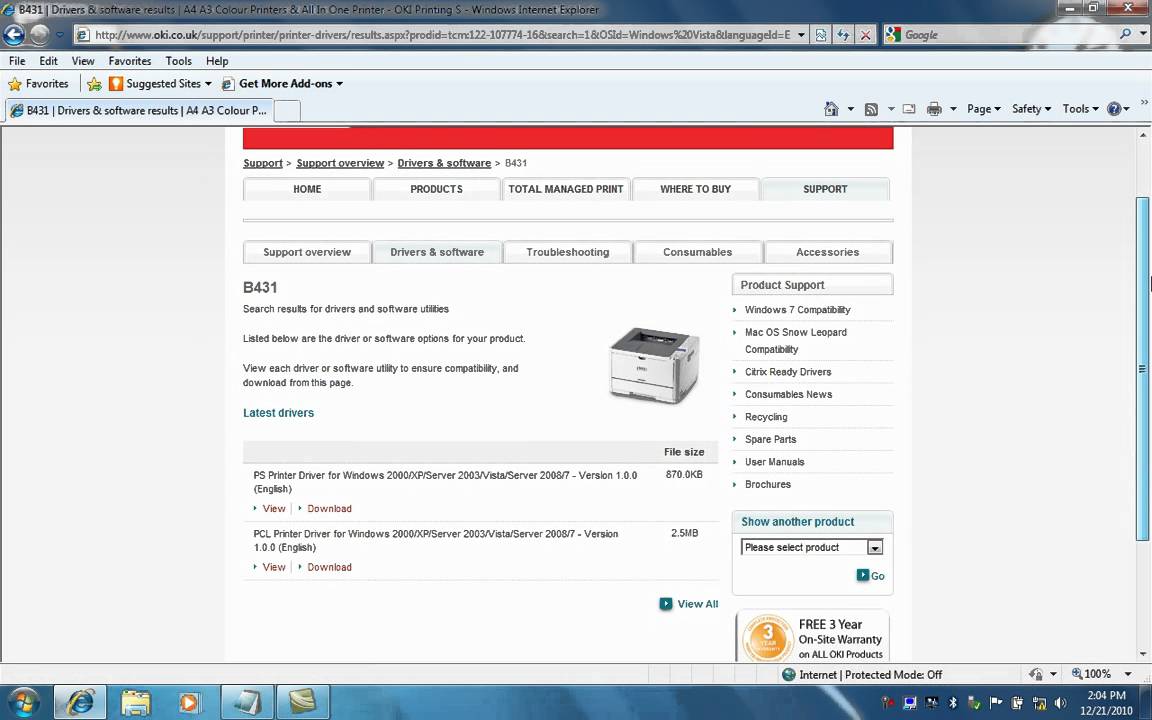Click Support breadcrumb link
Screen dimensions: 1152x720
pos(263,163)
